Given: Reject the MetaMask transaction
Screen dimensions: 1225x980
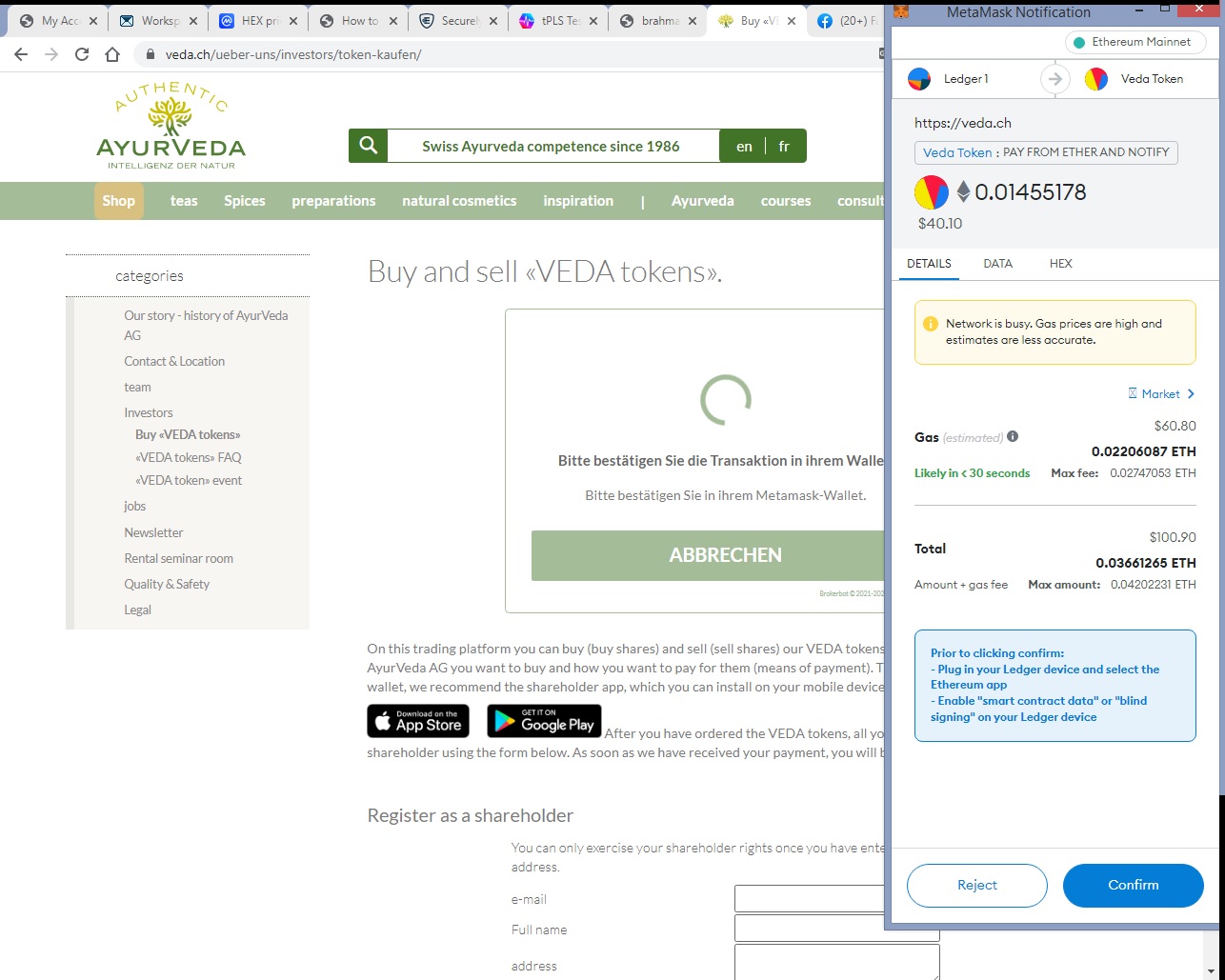Looking at the screenshot, I should tap(977, 885).
